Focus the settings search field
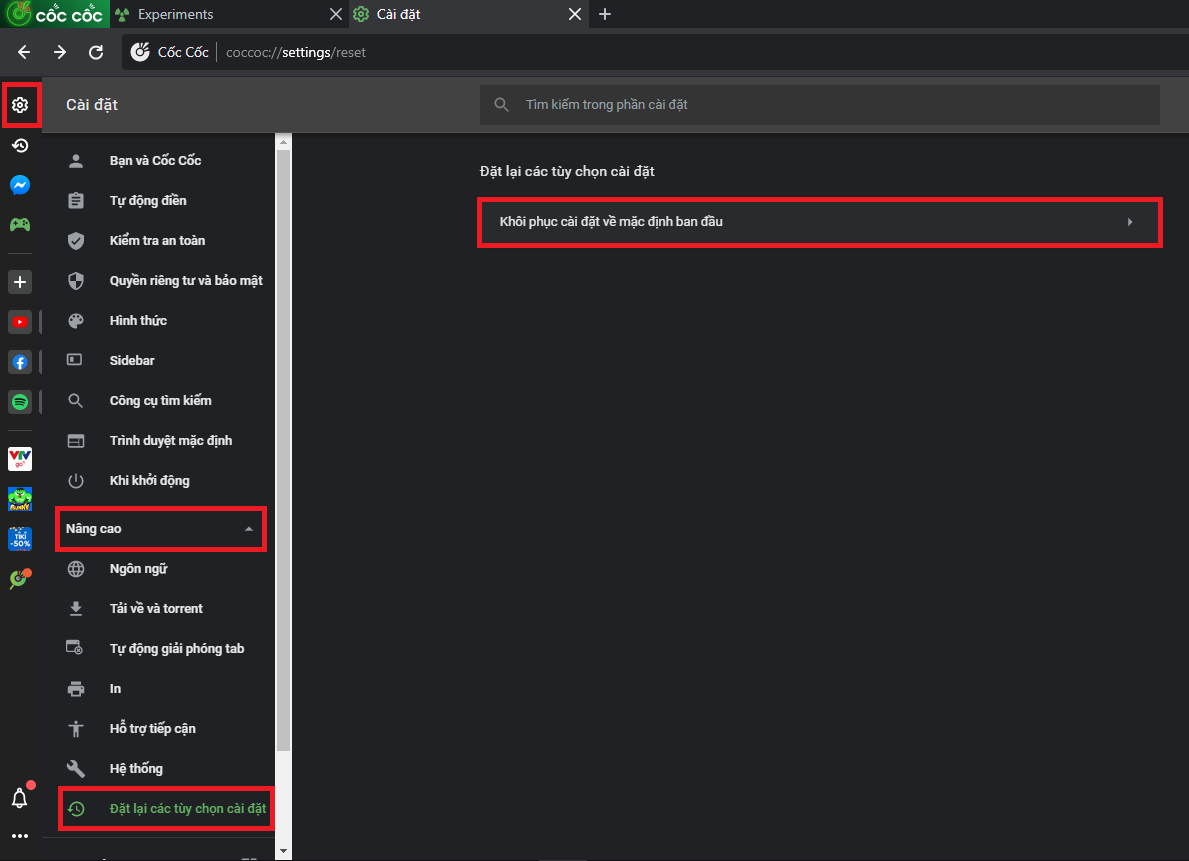The image size is (1189, 861). [x=819, y=105]
